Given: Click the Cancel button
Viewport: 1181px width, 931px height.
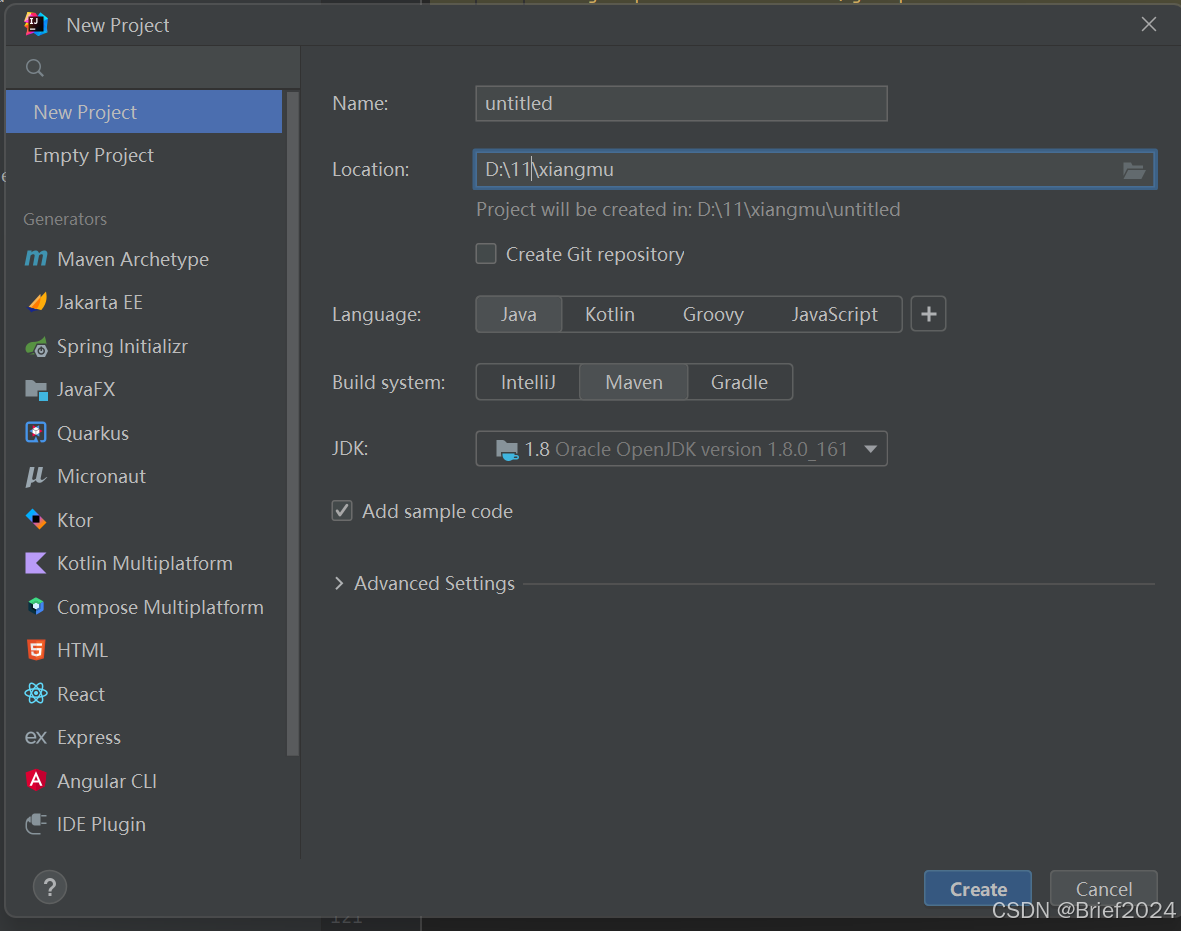Looking at the screenshot, I should [1103, 889].
